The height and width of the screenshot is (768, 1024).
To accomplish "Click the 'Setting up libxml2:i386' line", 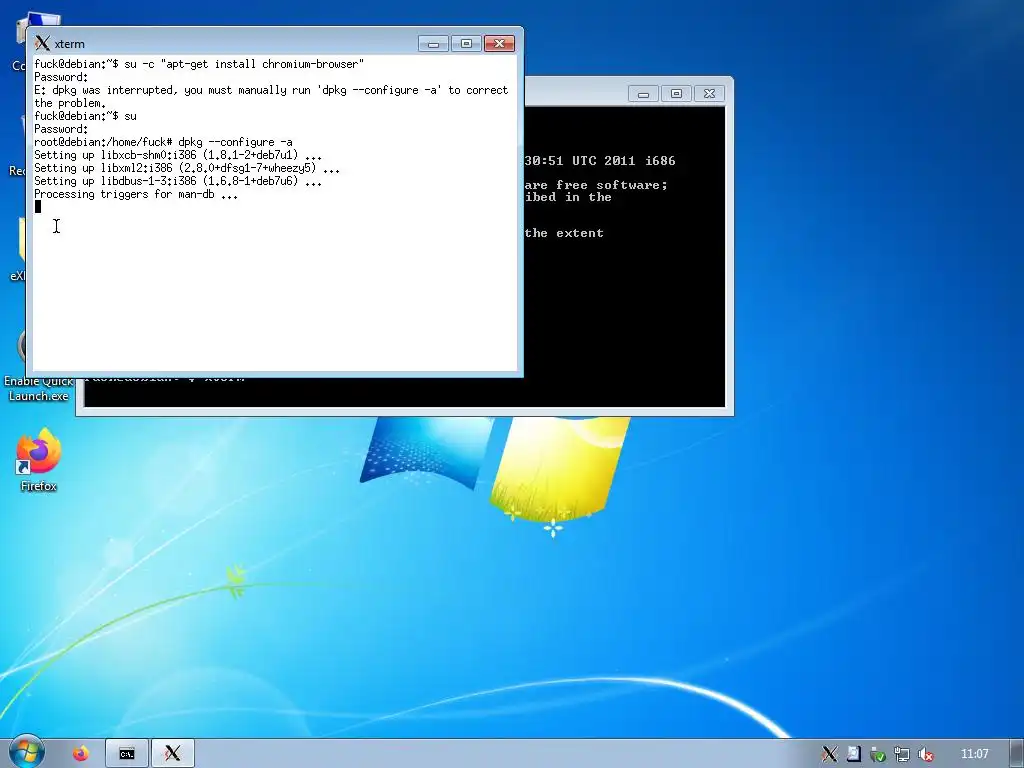I will point(187,168).
